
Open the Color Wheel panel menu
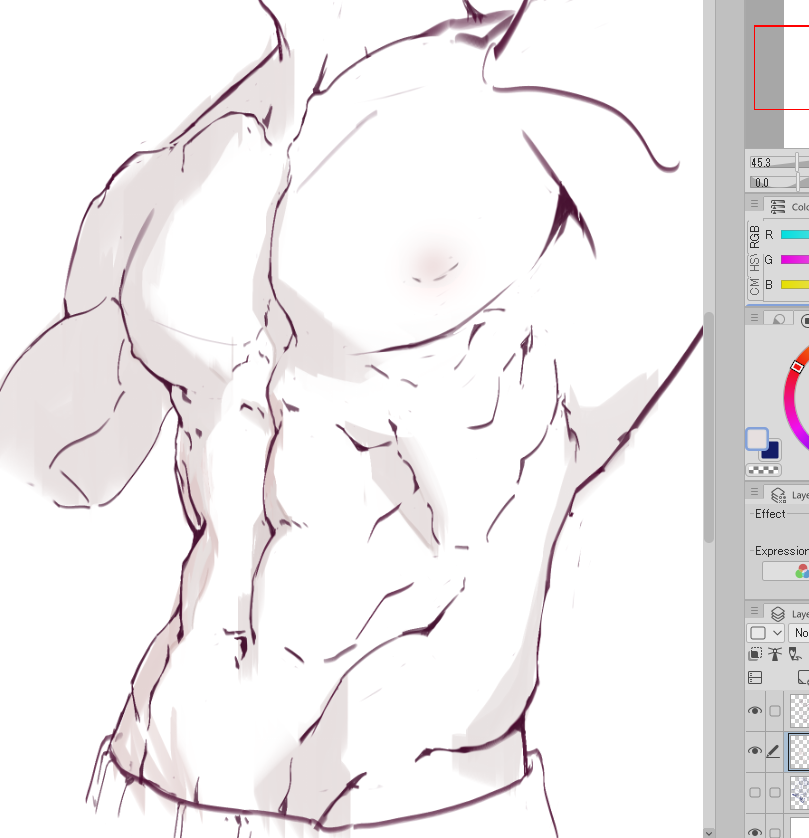pos(754,318)
